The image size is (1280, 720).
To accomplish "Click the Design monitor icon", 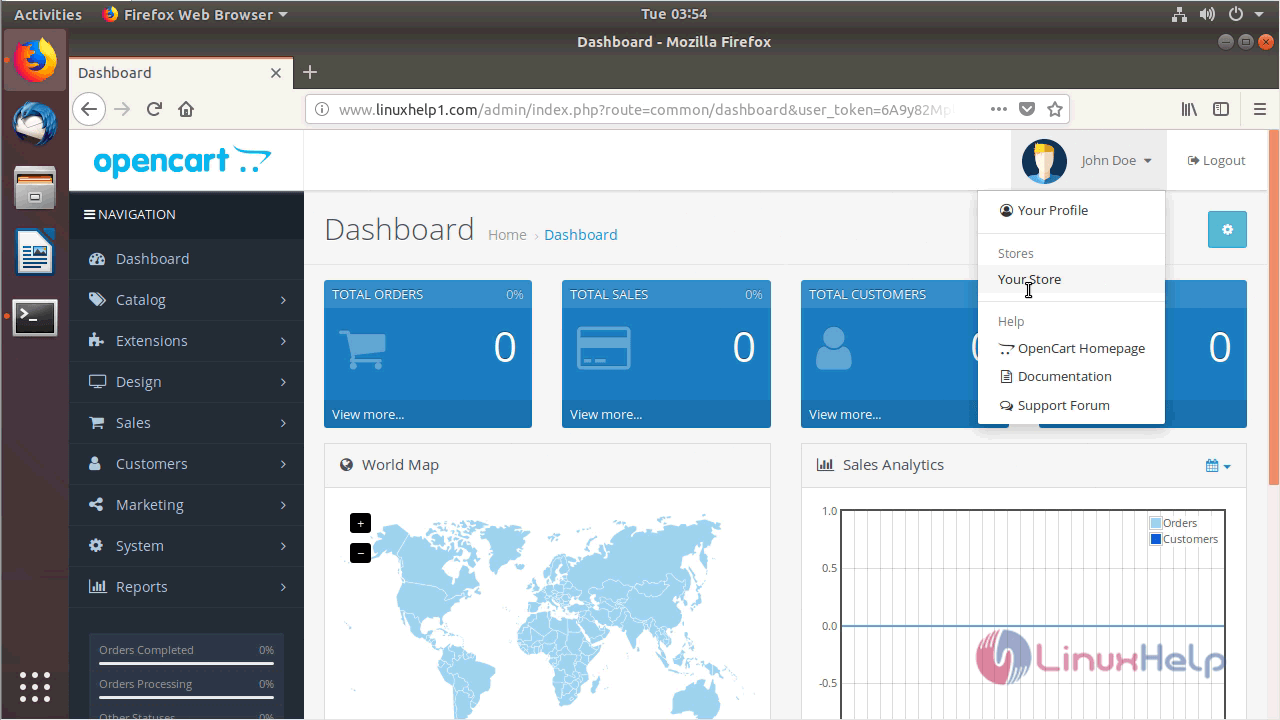I will (x=96, y=382).
